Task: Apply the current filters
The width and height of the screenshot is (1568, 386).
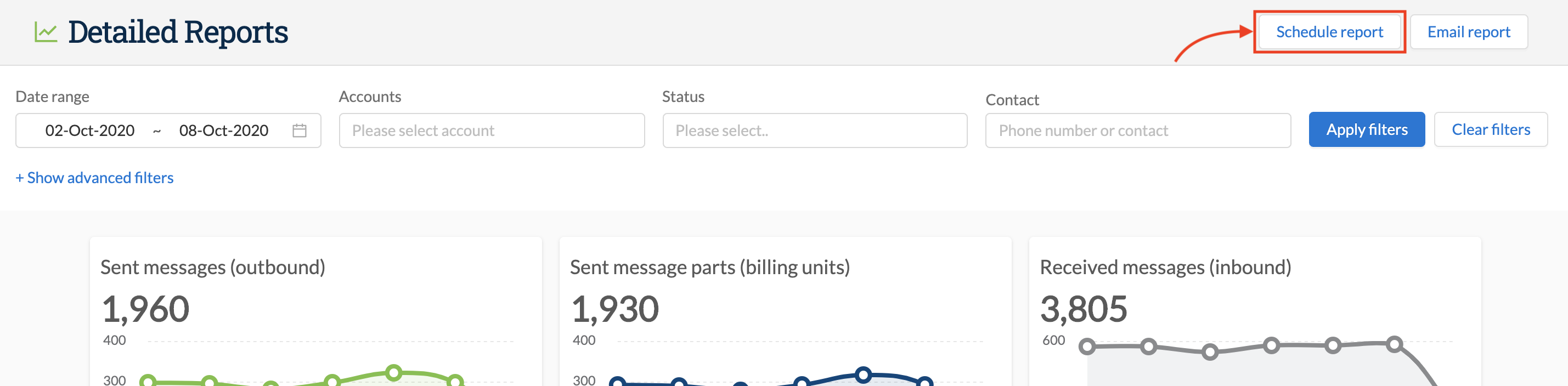Action: (x=1367, y=129)
